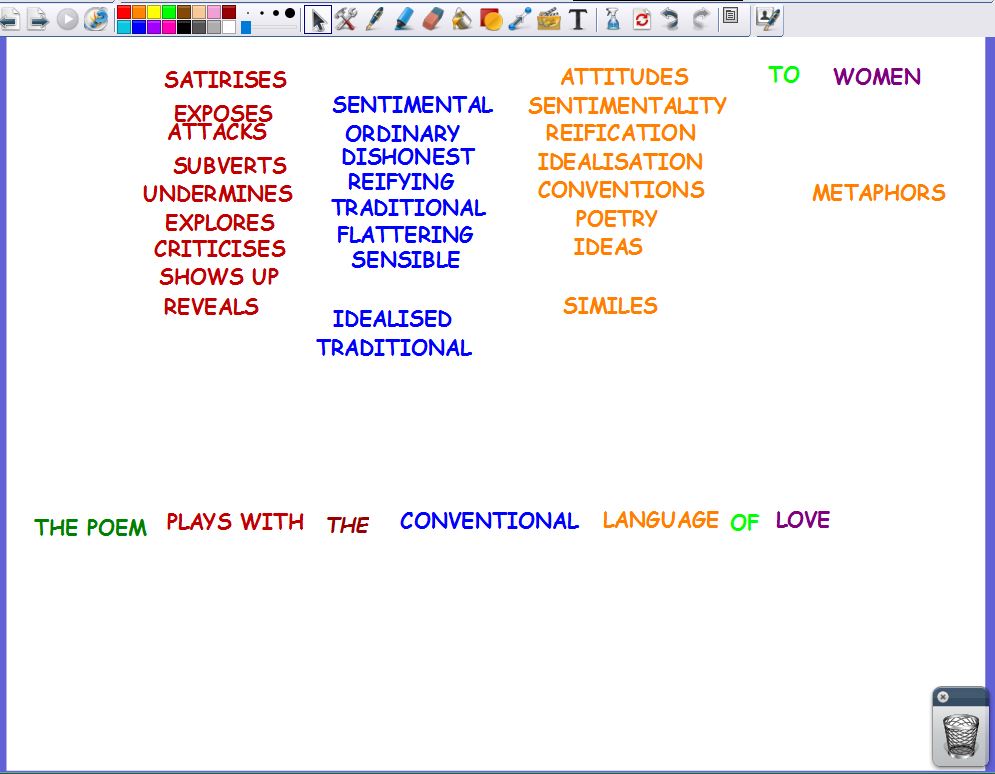Image resolution: width=995 pixels, height=774 pixels.
Task: Pick the Eraser tool
Action: point(432,19)
